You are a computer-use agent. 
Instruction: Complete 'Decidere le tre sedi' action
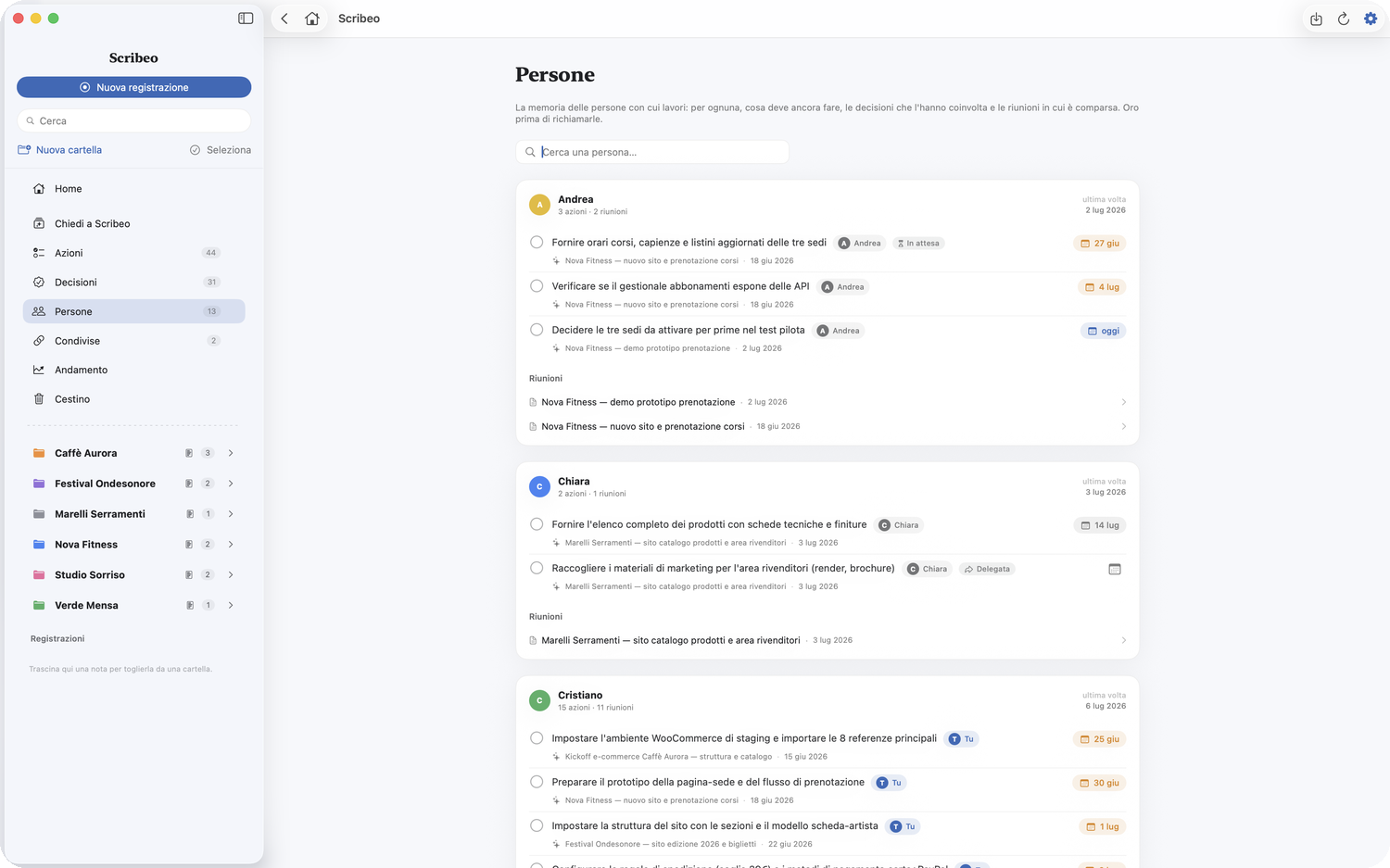pos(537,330)
